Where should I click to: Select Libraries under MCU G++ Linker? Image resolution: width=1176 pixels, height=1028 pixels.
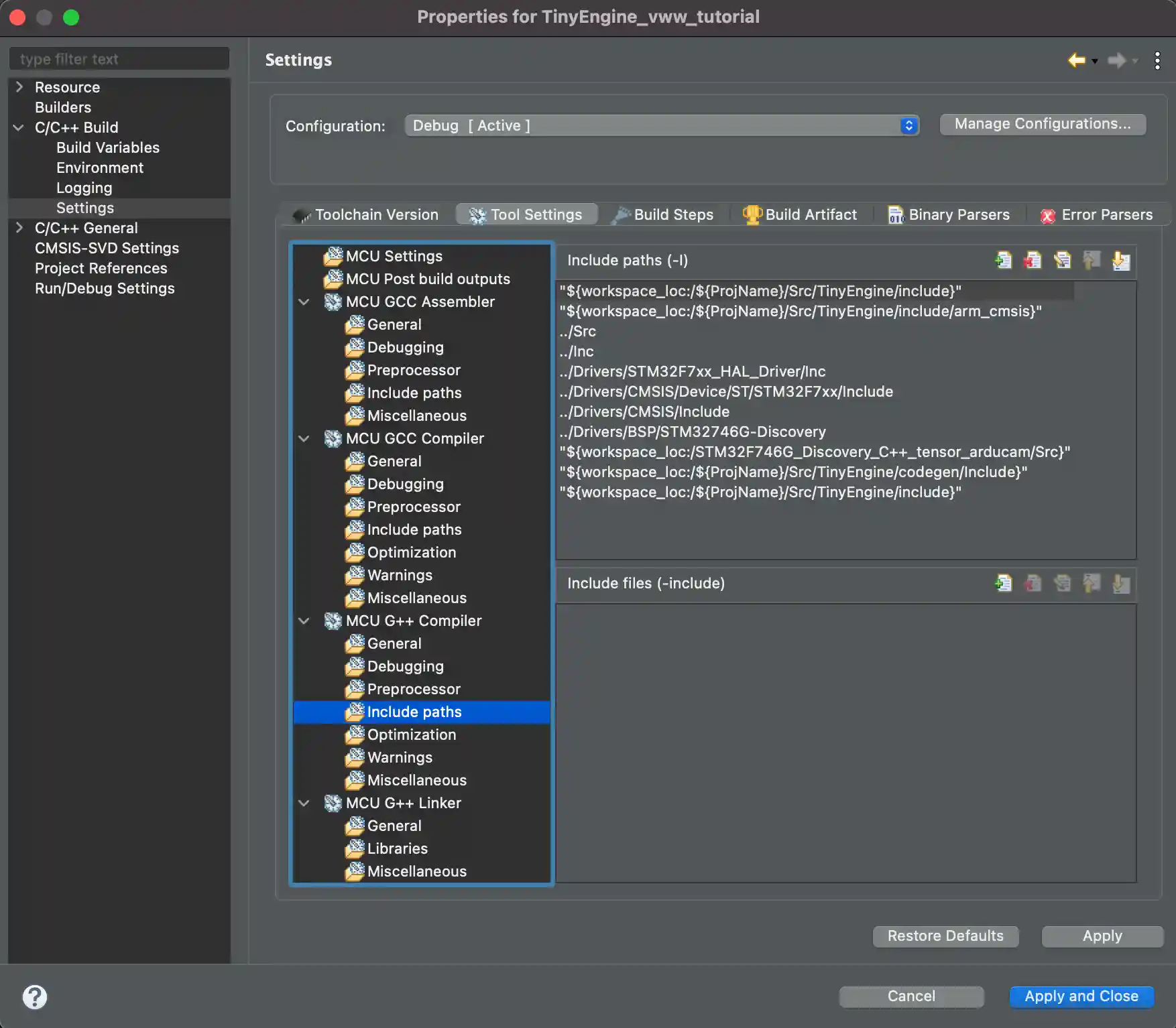click(397, 848)
